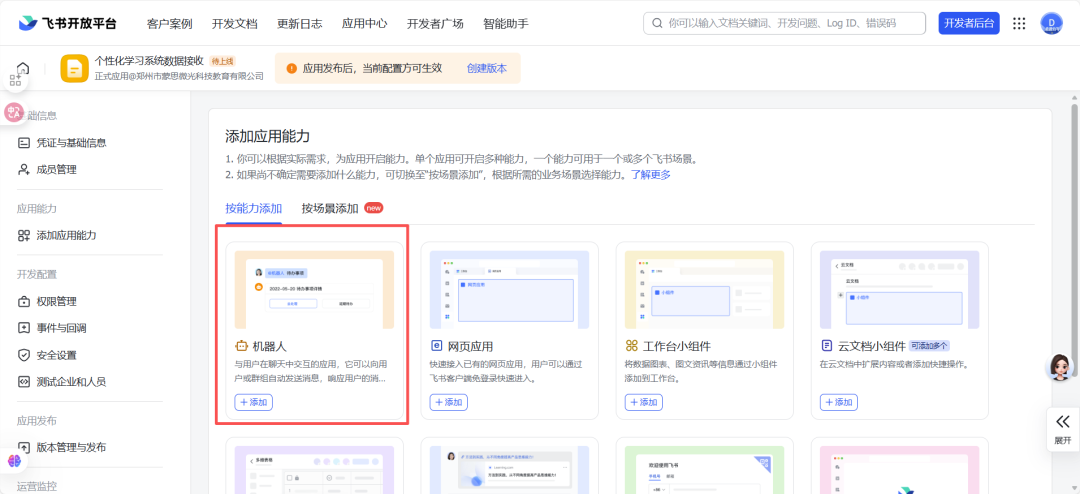
Task: Expand the right-side panel via 展开
Action: point(1063,429)
